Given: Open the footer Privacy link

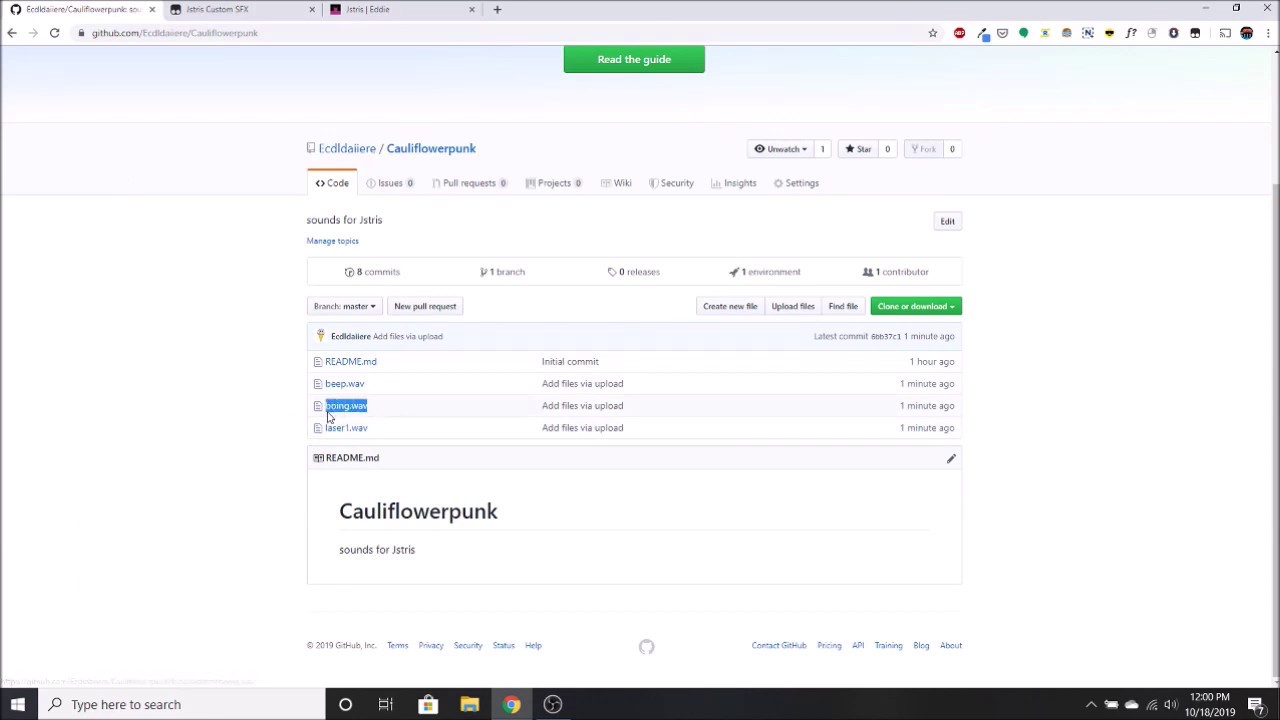Looking at the screenshot, I should tap(431, 646).
